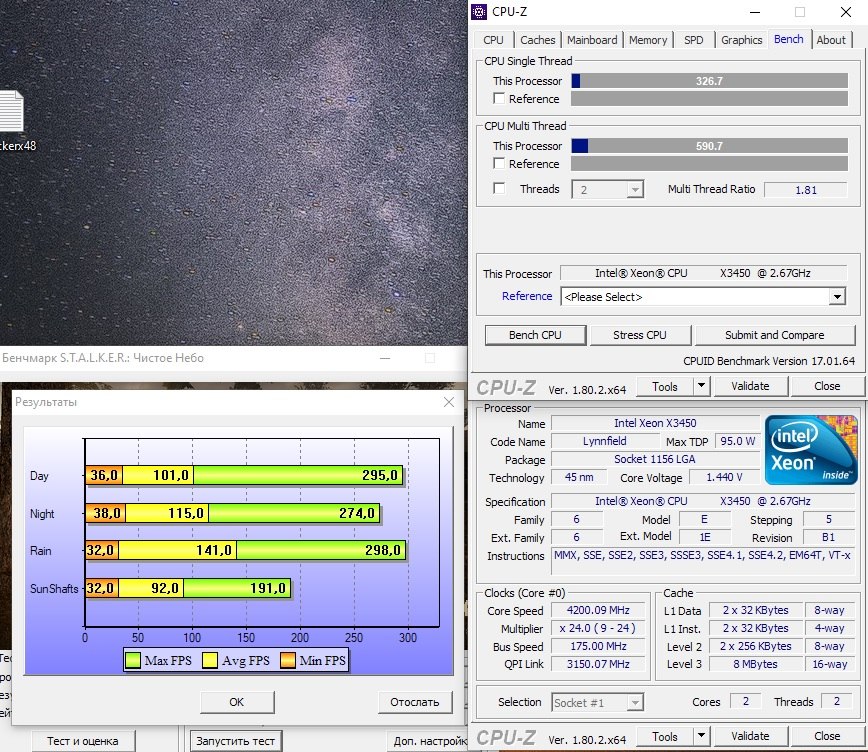Click Validate in lower CPU-Z window
The height and width of the screenshot is (752, 868).
tap(750, 736)
